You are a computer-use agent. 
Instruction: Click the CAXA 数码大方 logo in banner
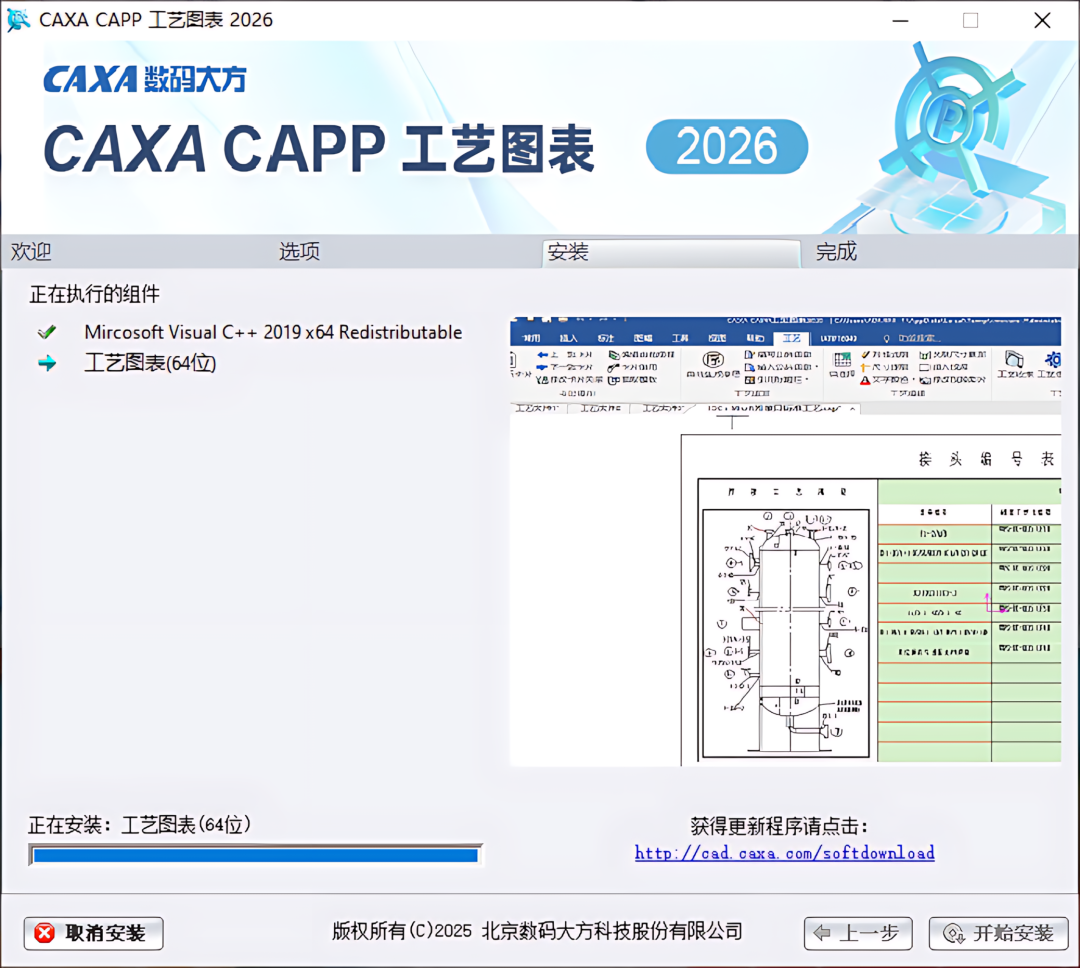[145, 79]
